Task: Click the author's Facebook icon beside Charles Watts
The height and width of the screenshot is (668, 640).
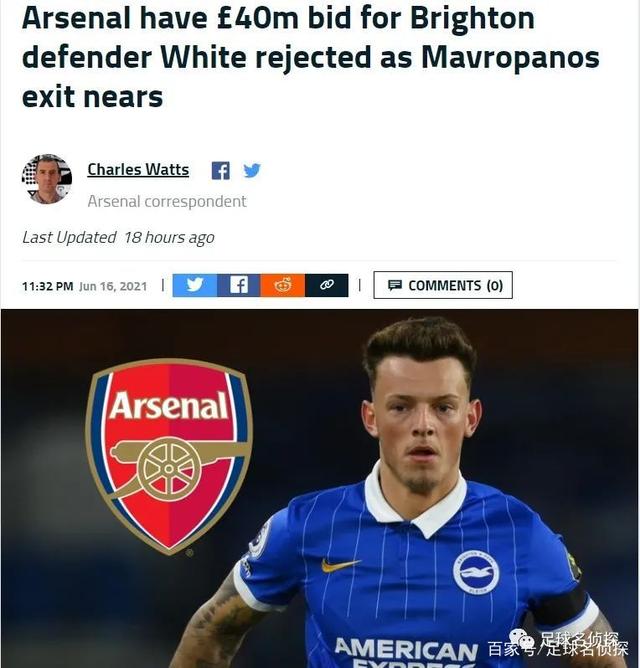Action: click(x=220, y=171)
